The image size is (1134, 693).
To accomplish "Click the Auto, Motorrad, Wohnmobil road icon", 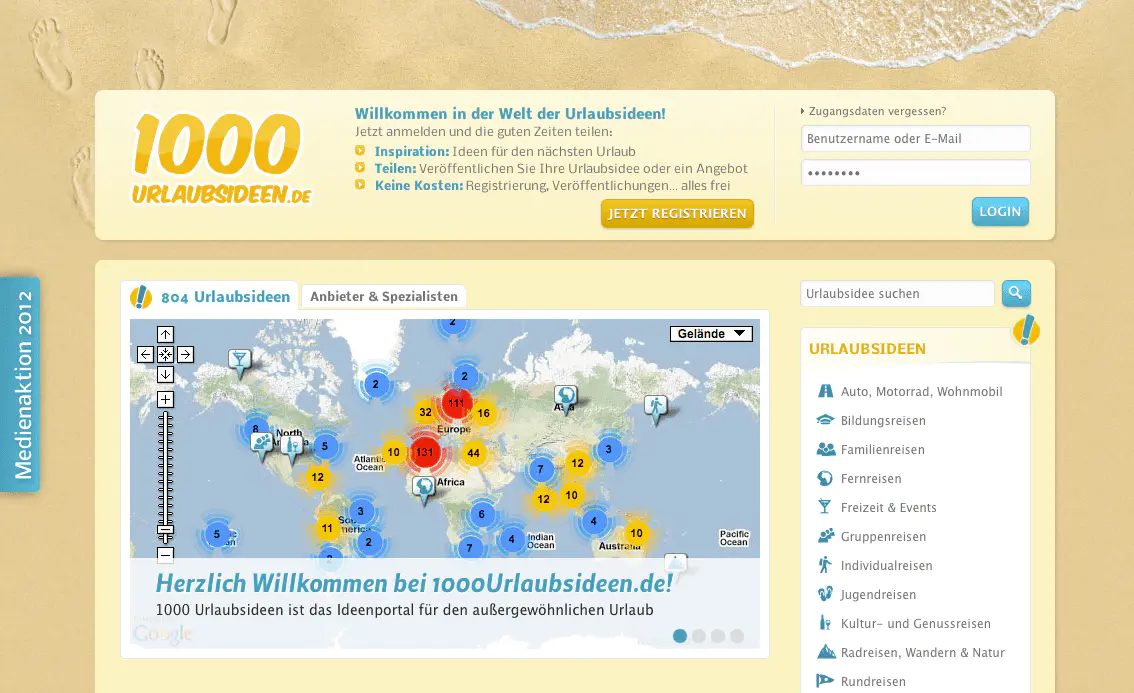I will (x=825, y=391).
